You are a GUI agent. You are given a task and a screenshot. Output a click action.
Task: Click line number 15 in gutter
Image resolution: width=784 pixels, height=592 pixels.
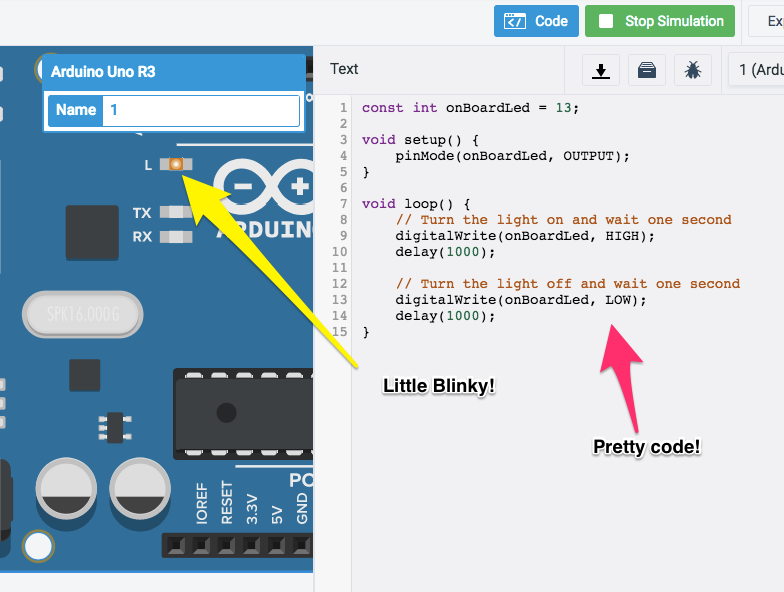340,332
